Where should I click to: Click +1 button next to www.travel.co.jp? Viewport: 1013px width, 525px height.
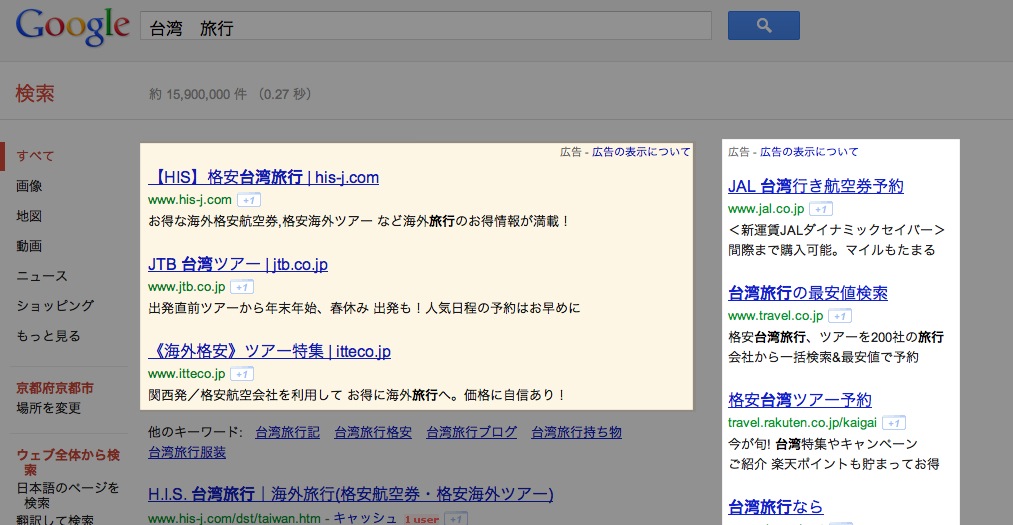tap(840, 316)
